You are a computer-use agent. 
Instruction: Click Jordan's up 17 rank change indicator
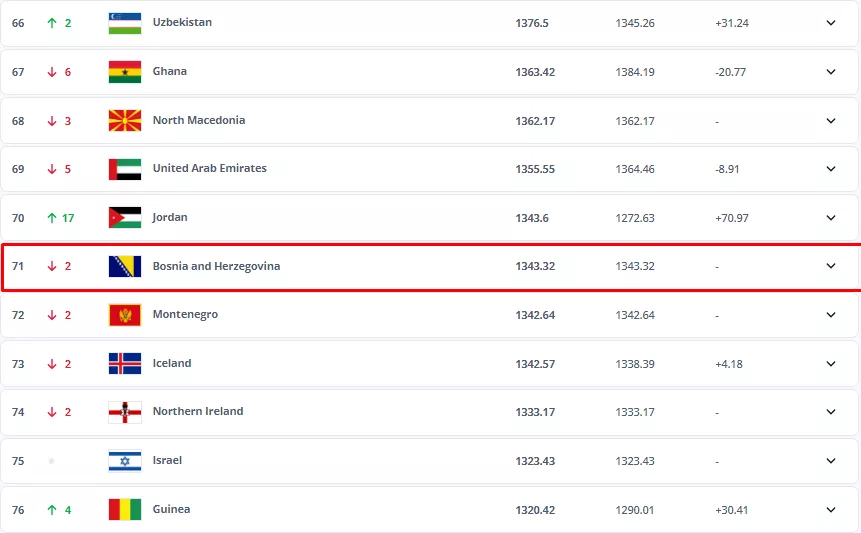click(60, 218)
